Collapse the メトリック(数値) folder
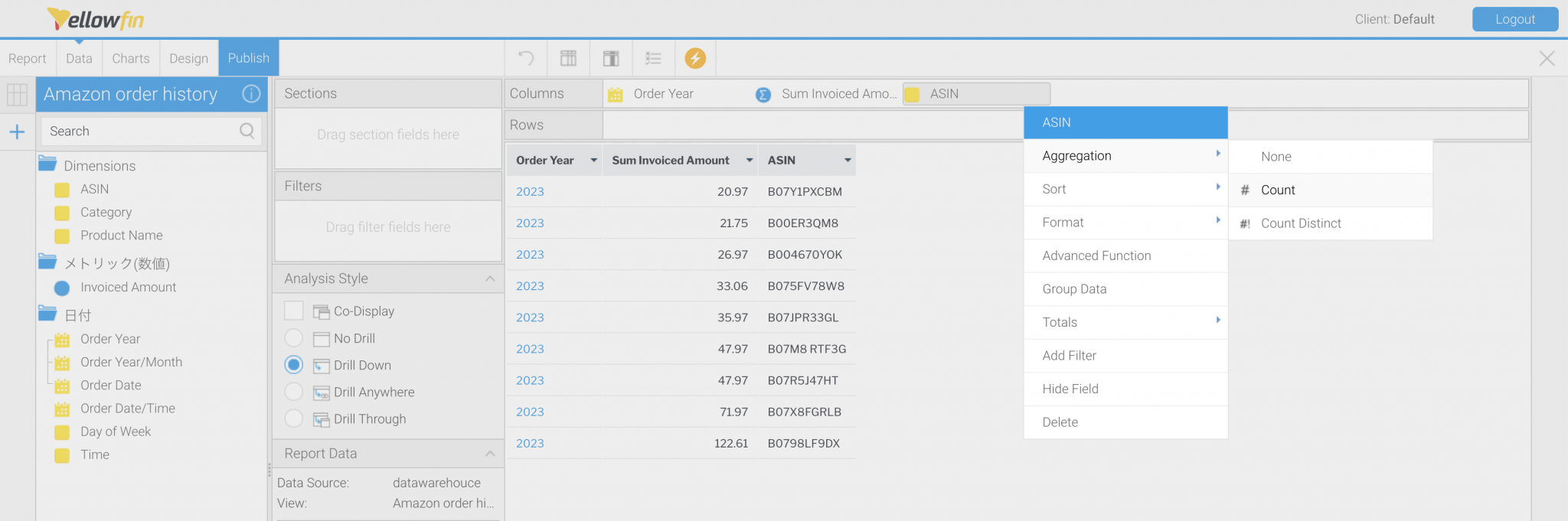 (x=47, y=262)
